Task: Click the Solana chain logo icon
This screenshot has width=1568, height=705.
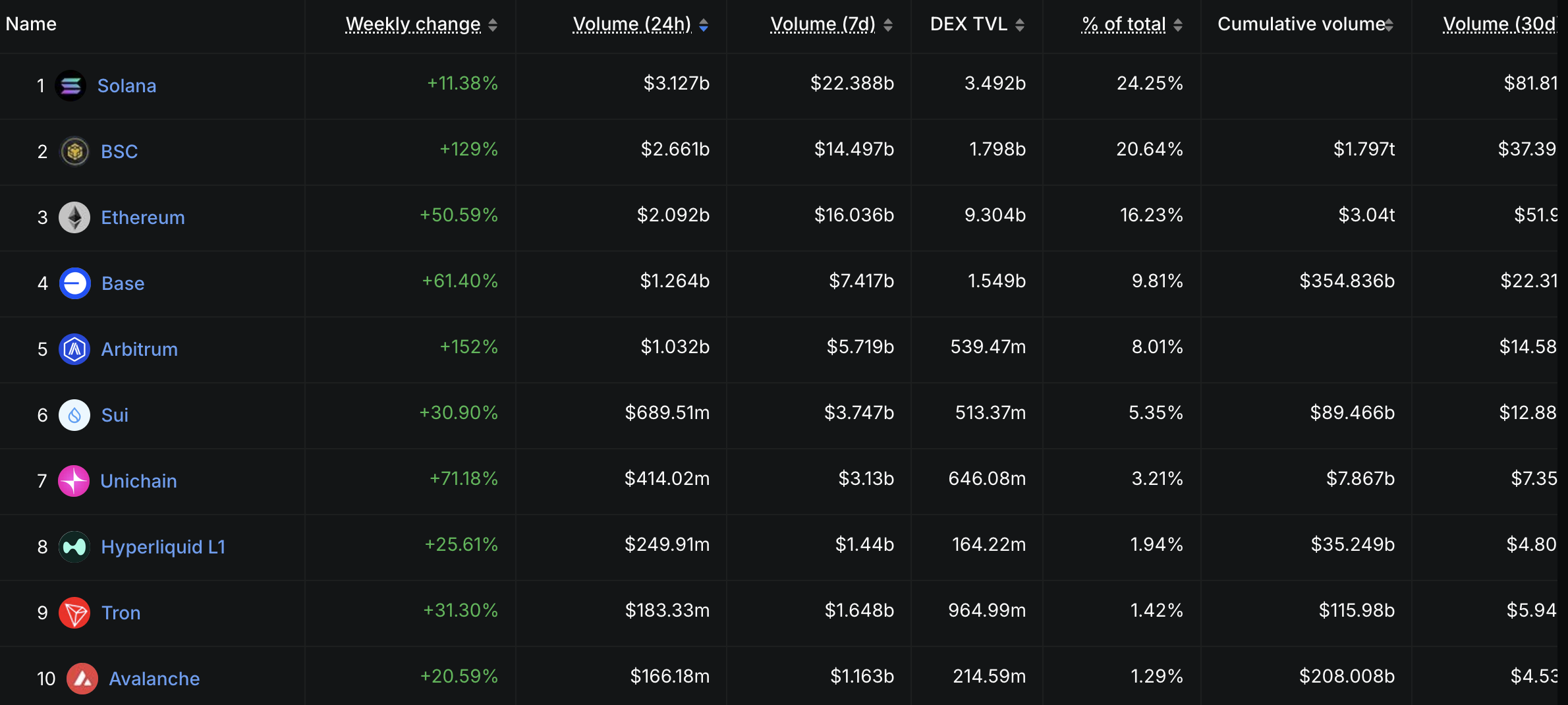Action: pyautogui.click(x=70, y=86)
